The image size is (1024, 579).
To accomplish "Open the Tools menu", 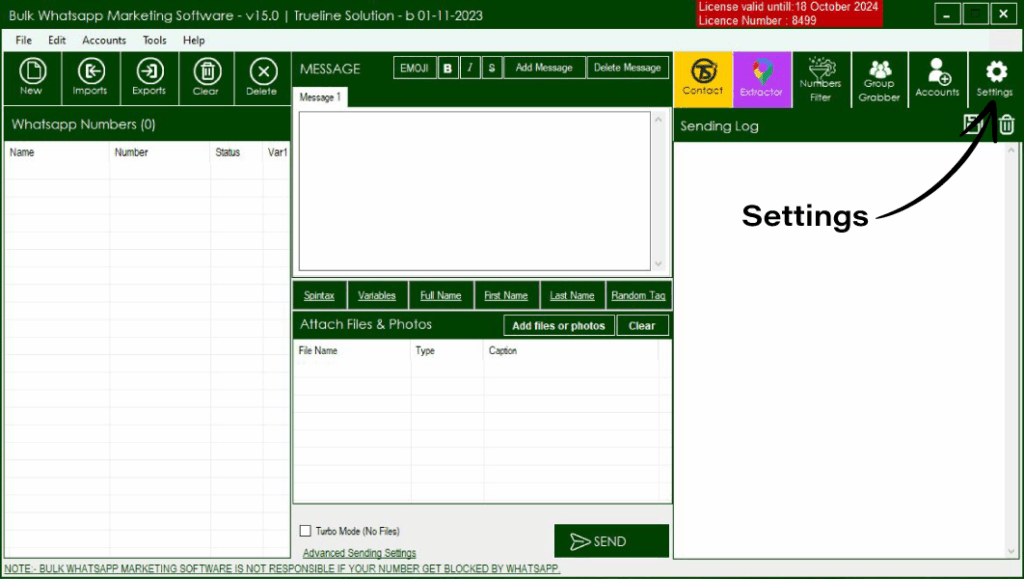I will pyautogui.click(x=154, y=40).
